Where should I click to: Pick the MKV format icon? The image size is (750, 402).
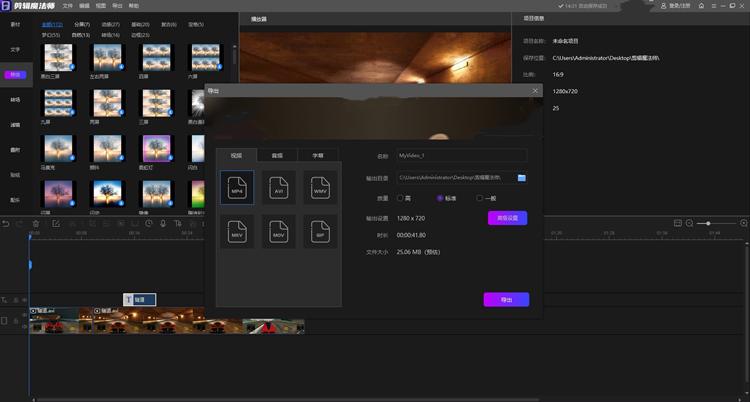click(x=237, y=231)
